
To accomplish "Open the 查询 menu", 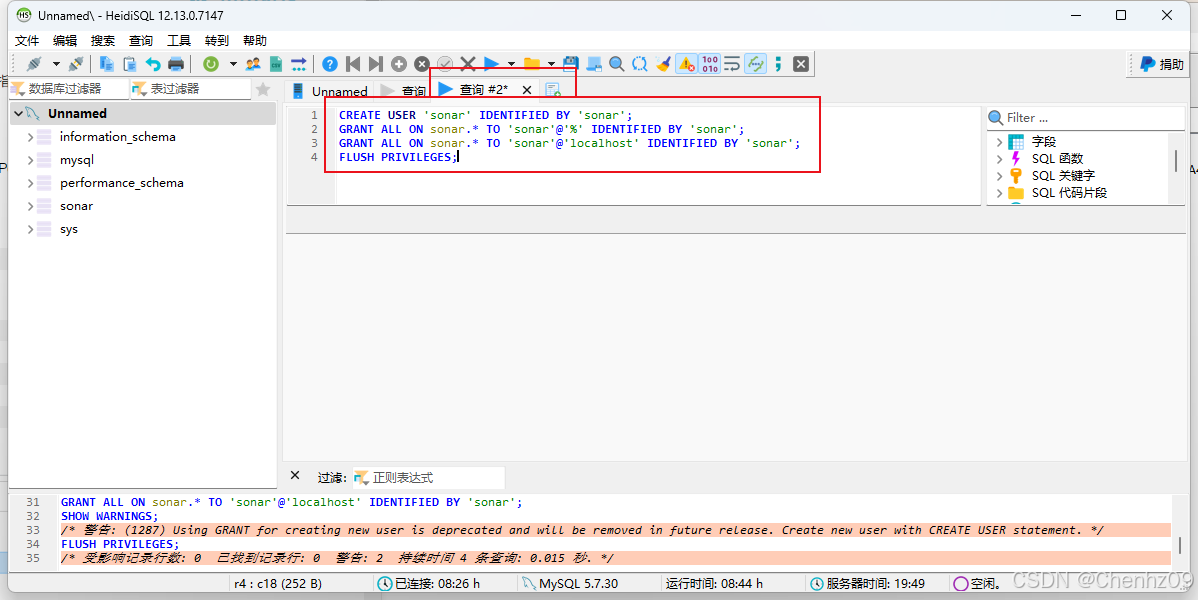I will coord(141,41).
